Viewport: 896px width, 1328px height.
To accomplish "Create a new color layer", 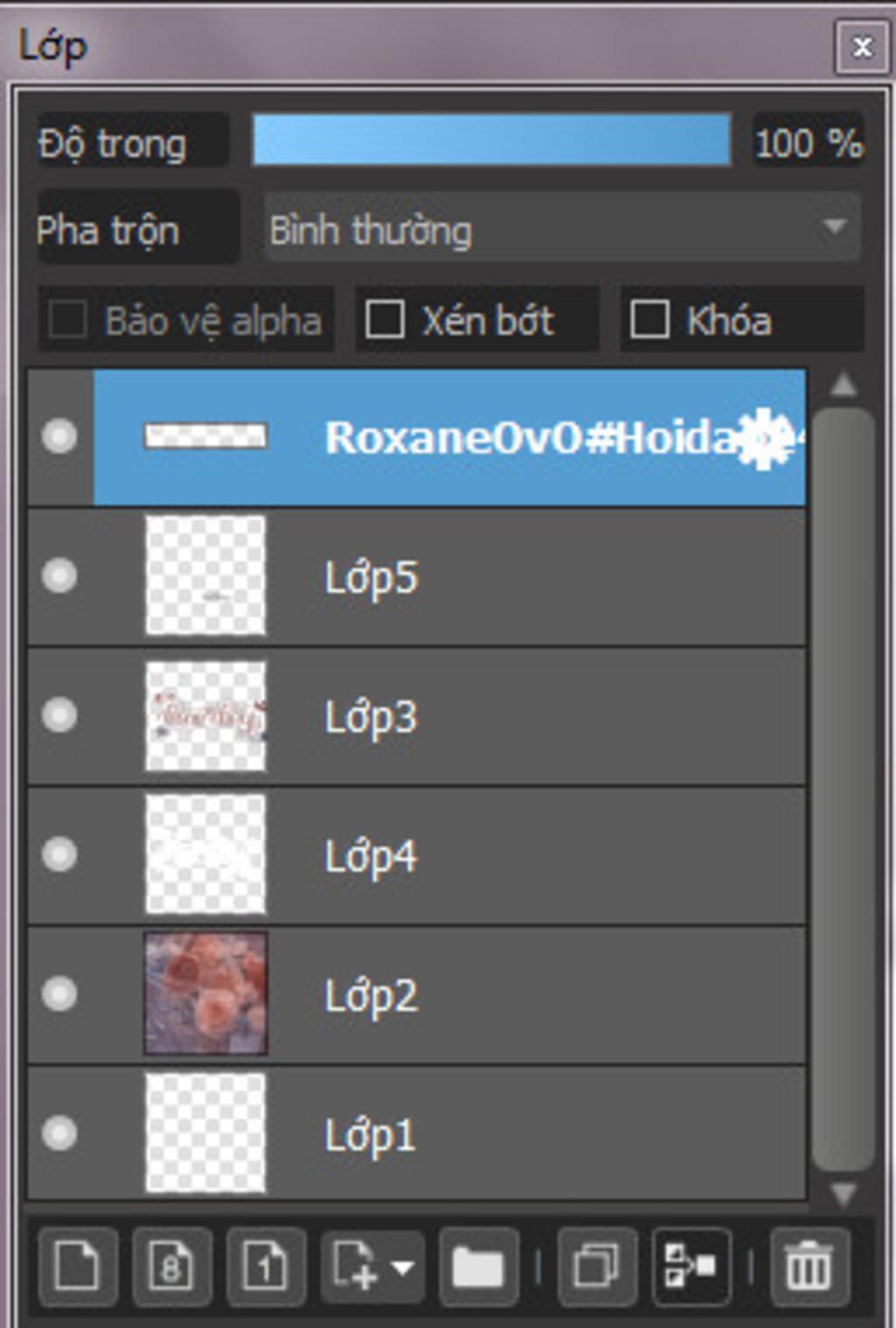I will (77, 1266).
